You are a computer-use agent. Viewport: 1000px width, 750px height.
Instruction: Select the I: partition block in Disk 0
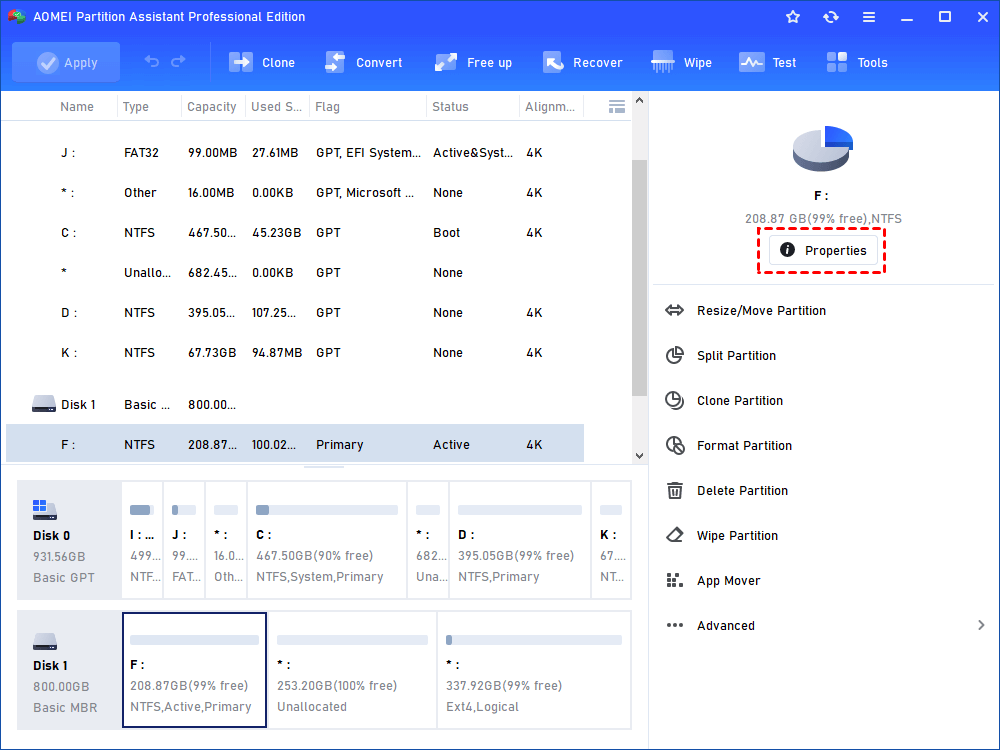pyautogui.click(x=142, y=540)
